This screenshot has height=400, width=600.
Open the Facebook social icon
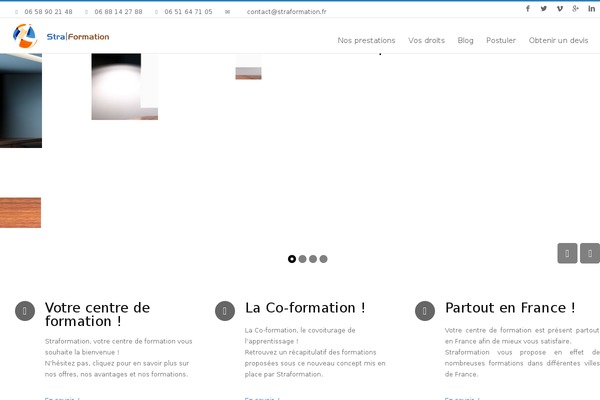tap(528, 8)
